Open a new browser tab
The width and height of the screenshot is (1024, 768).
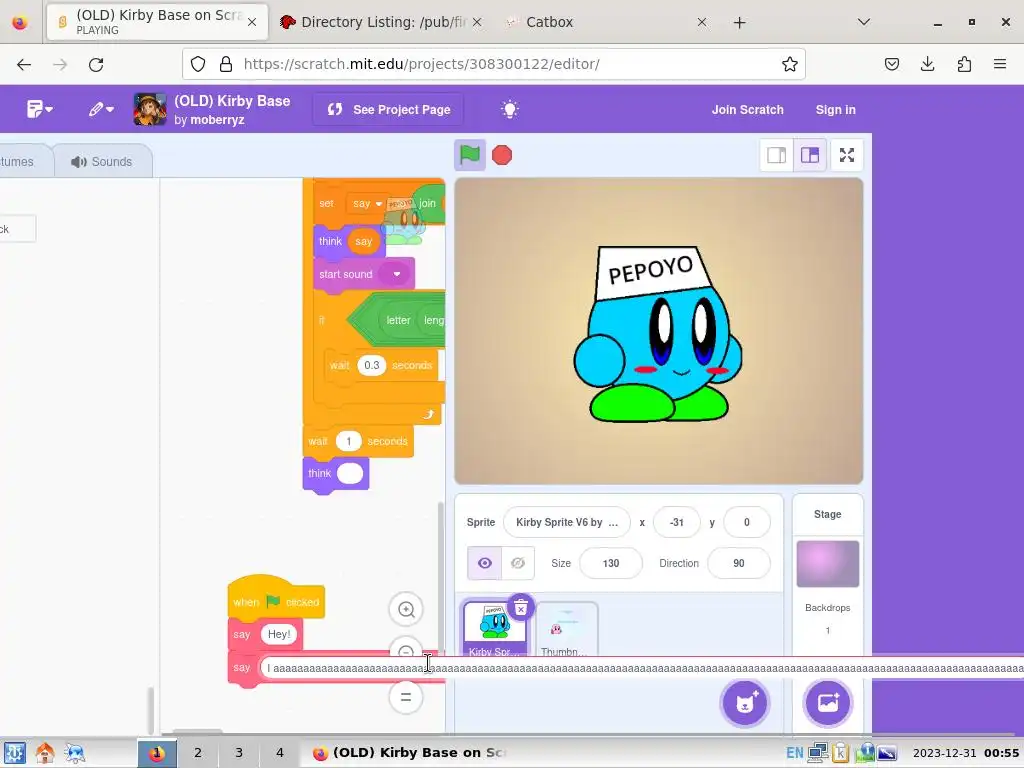(x=739, y=23)
